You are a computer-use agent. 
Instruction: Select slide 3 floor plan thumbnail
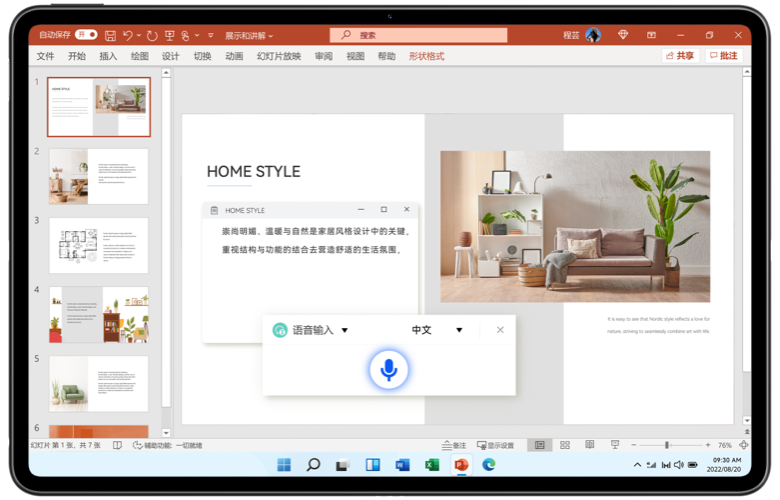[98, 245]
